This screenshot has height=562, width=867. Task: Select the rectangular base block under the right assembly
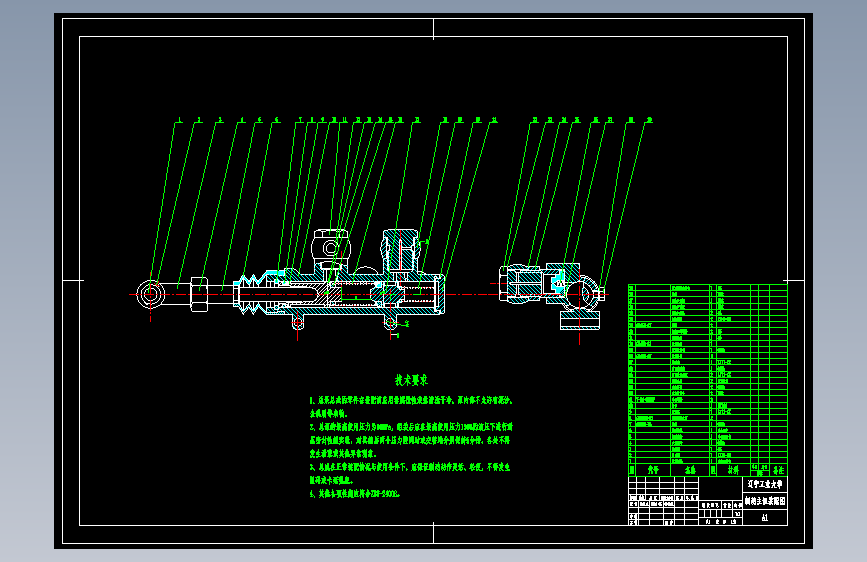tap(579, 320)
